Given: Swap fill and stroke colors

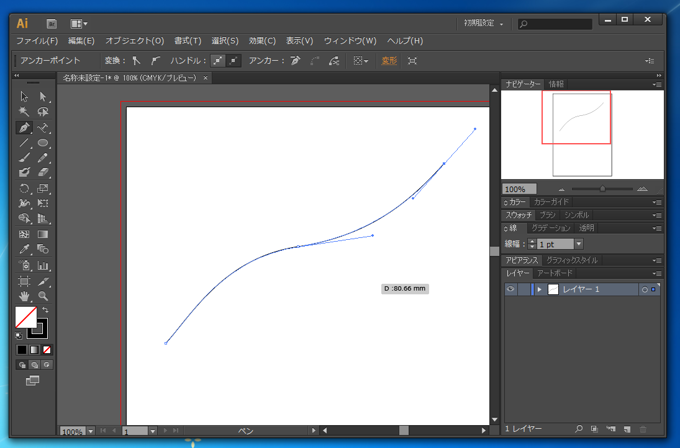Looking at the screenshot, I should point(45,310).
